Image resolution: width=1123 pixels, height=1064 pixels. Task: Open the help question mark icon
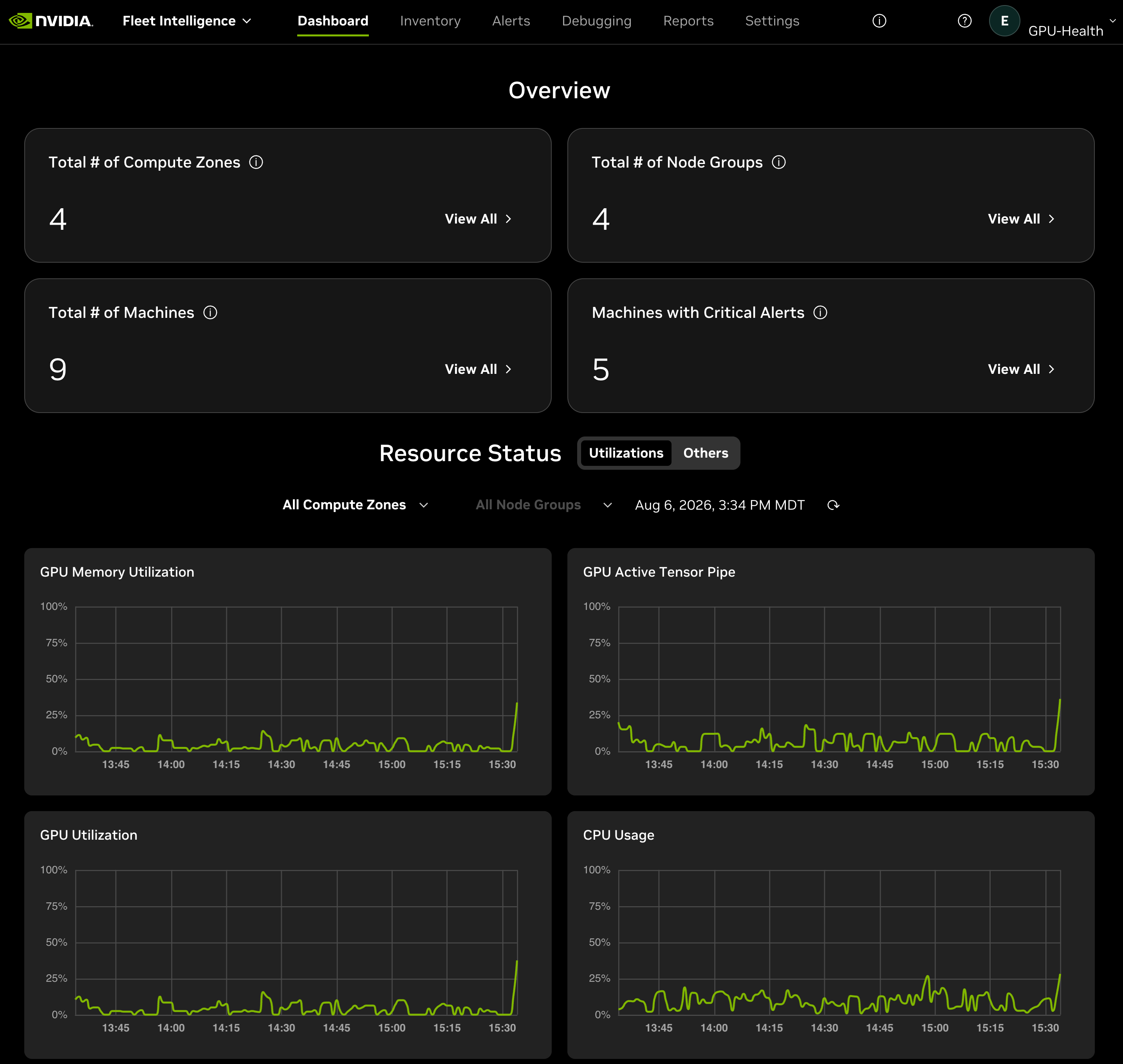[964, 21]
